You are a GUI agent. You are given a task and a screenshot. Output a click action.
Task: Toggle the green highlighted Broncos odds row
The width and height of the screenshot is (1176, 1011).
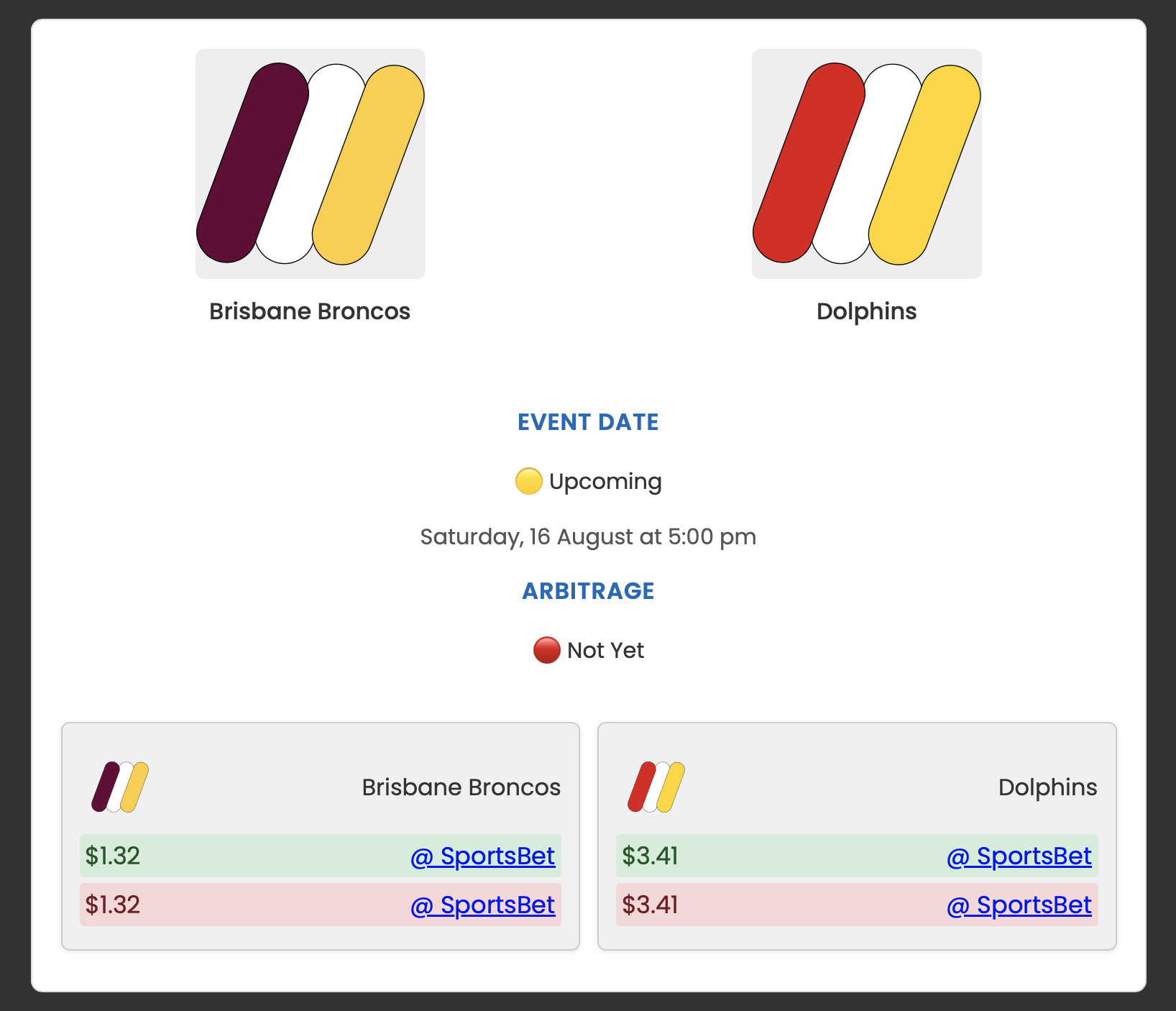tap(321, 856)
